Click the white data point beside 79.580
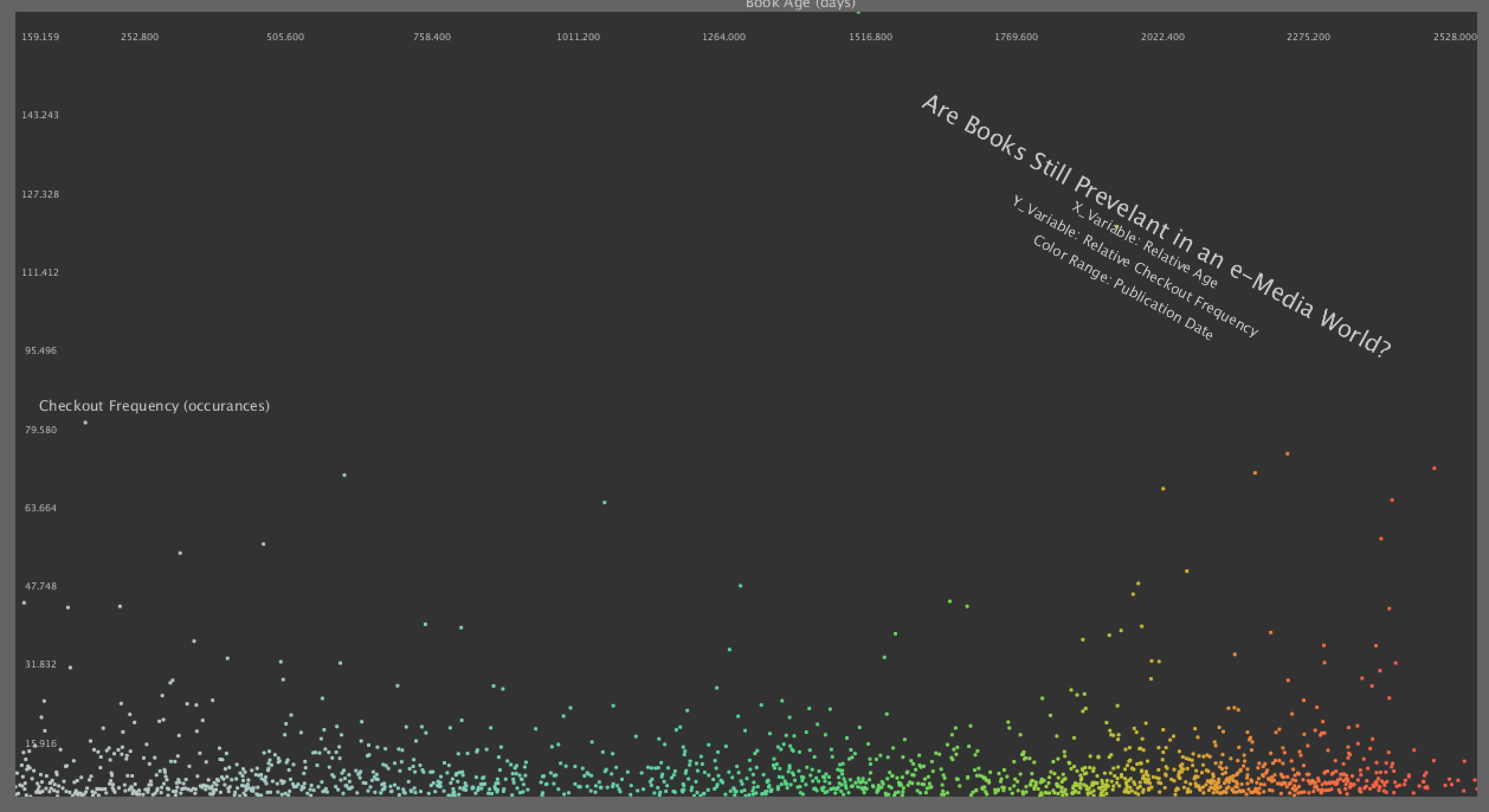The image size is (1489, 812). (x=85, y=423)
